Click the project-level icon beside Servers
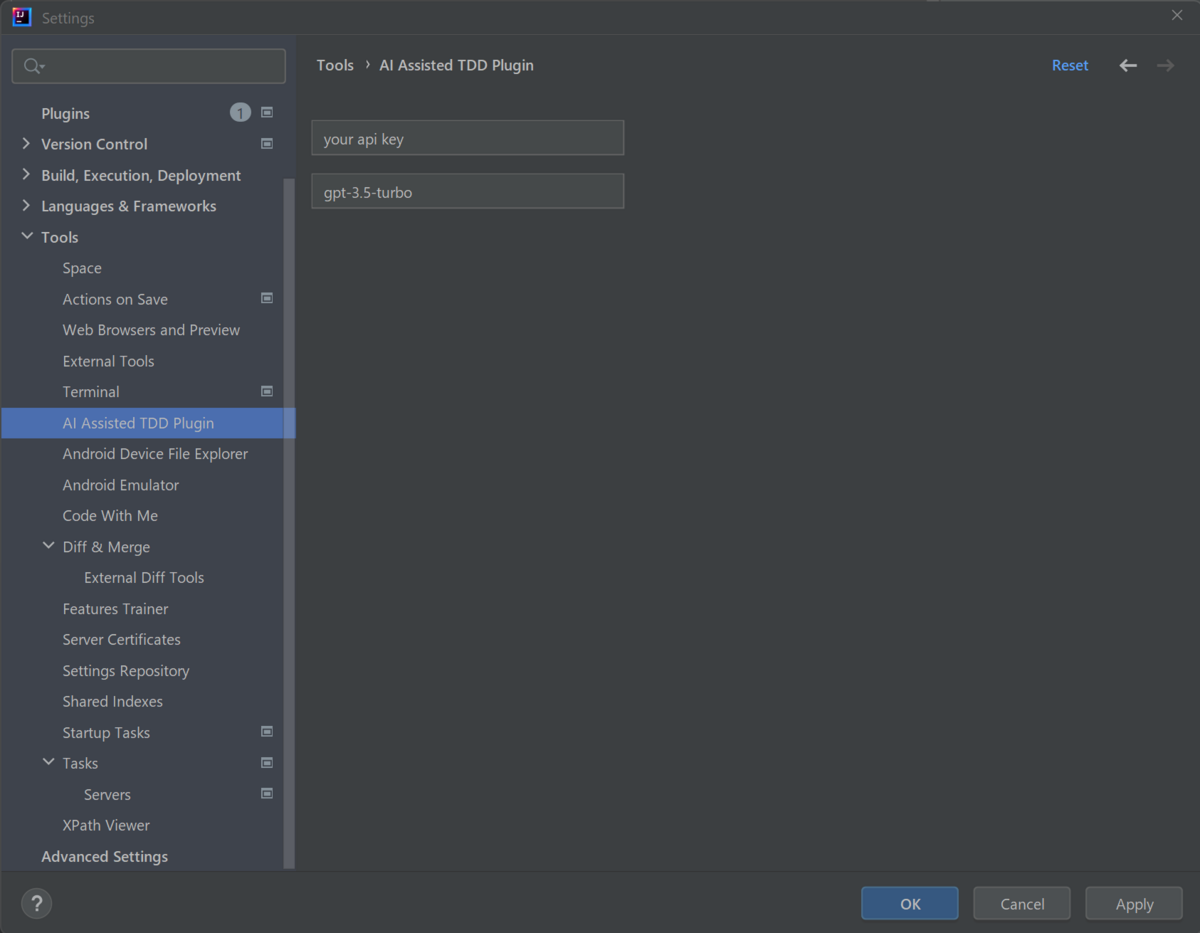Screen dimensions: 1200x933 (x=267, y=794)
